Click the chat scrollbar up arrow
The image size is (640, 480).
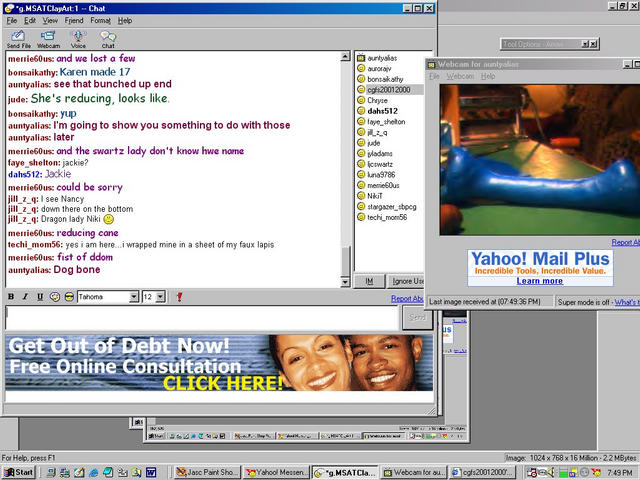pos(345,56)
